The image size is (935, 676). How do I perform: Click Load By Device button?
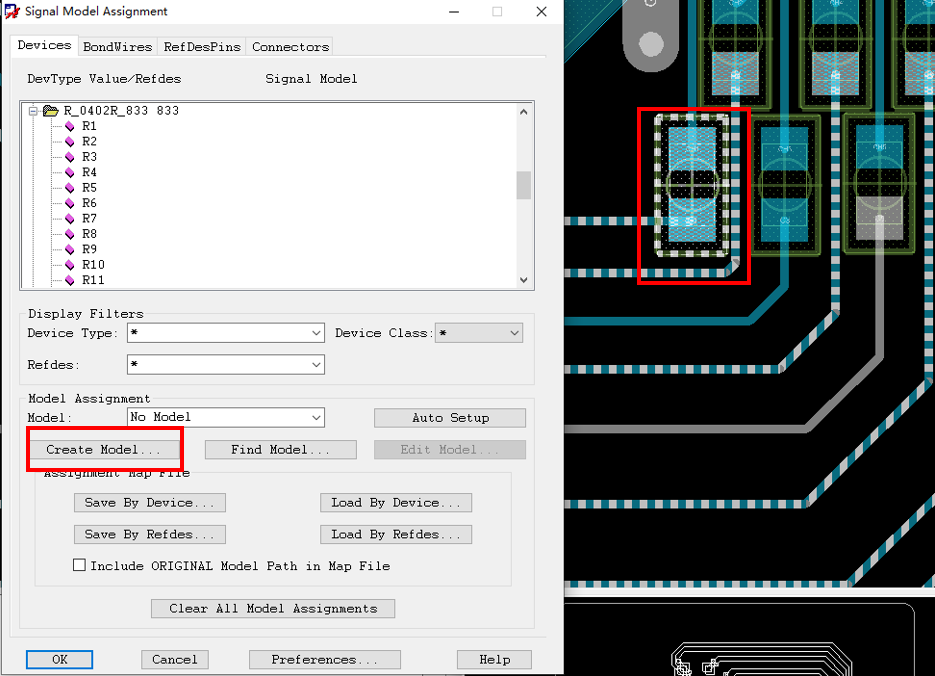pos(396,503)
